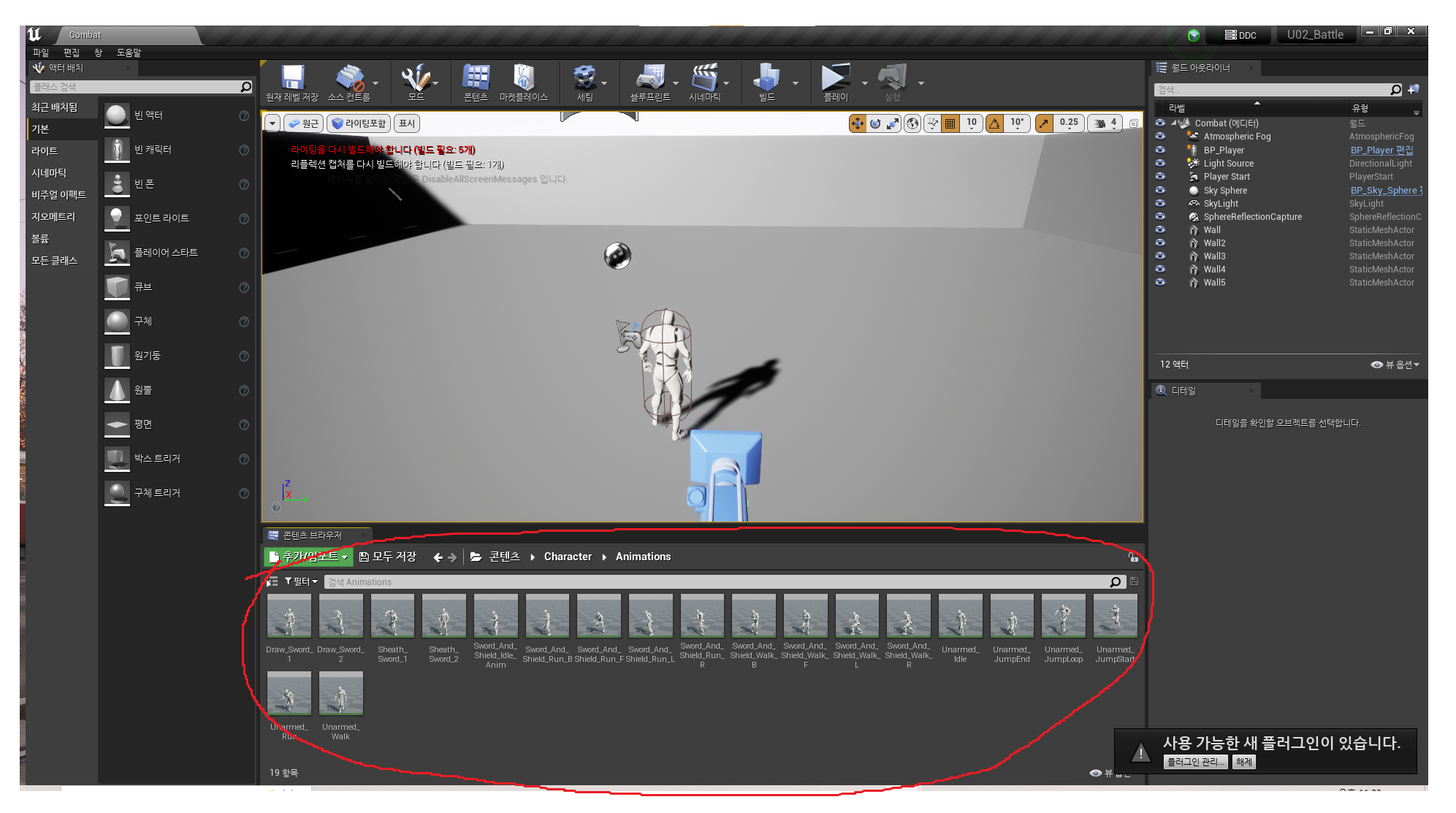Hide the Wall3 actor via eye icon
Screen dimensions: 1456x813
pos(1160,256)
